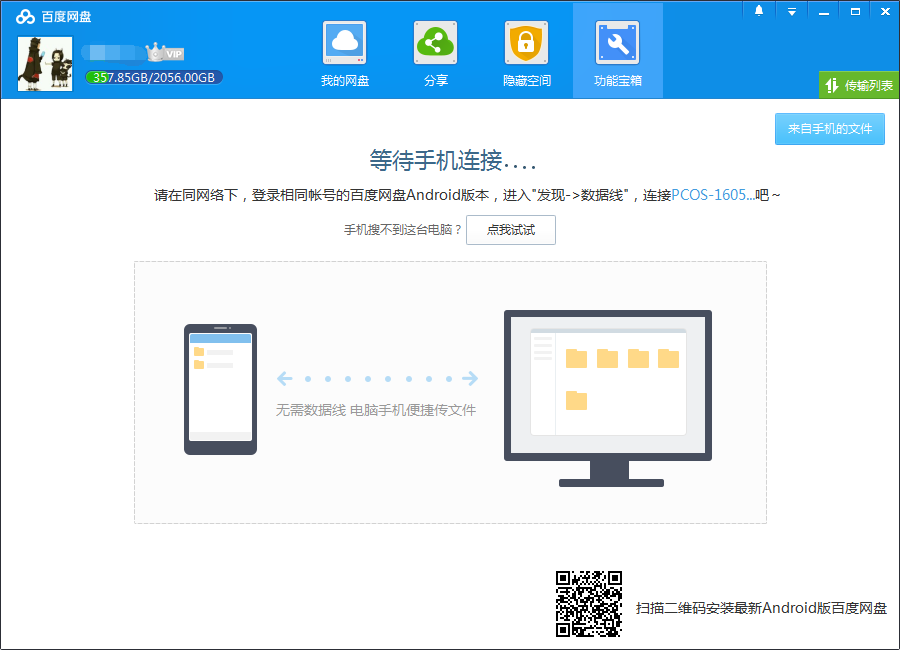Maximize the Baidu Netdisk window
The width and height of the screenshot is (900, 650).
[x=857, y=11]
